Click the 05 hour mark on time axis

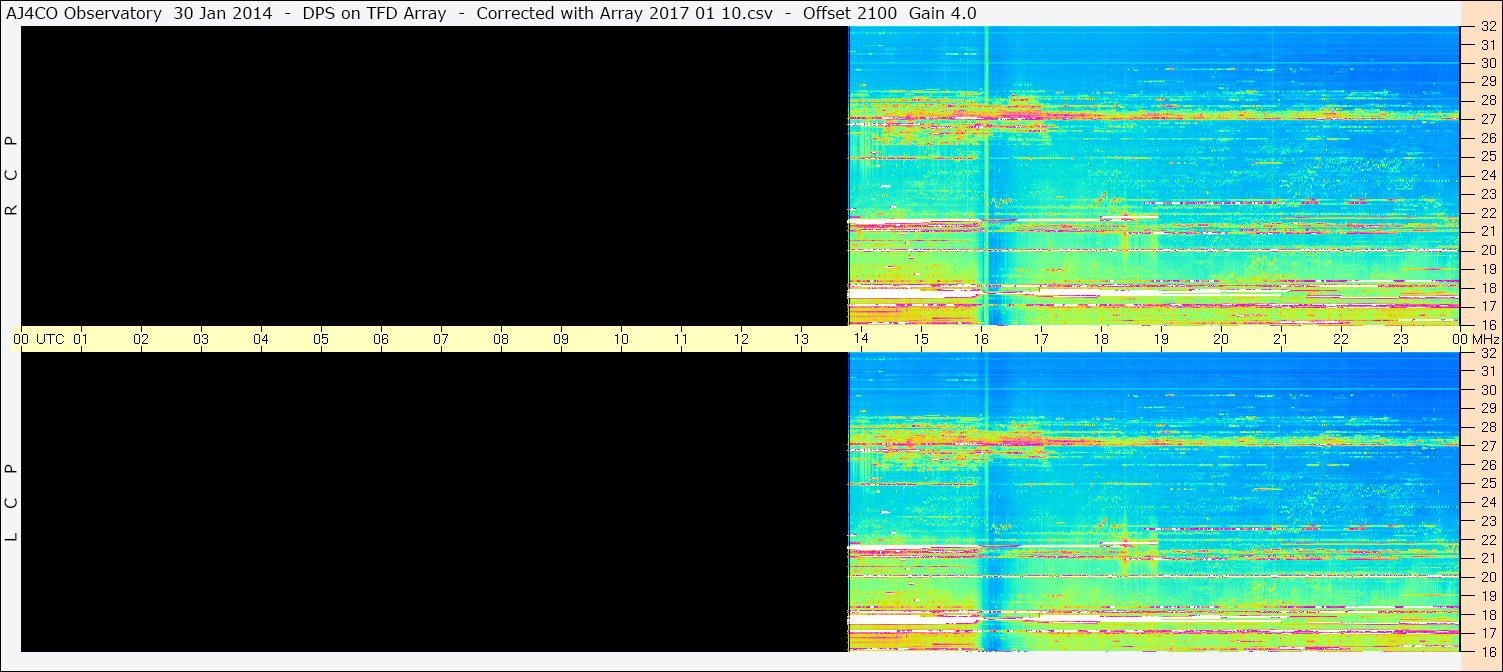coord(321,339)
